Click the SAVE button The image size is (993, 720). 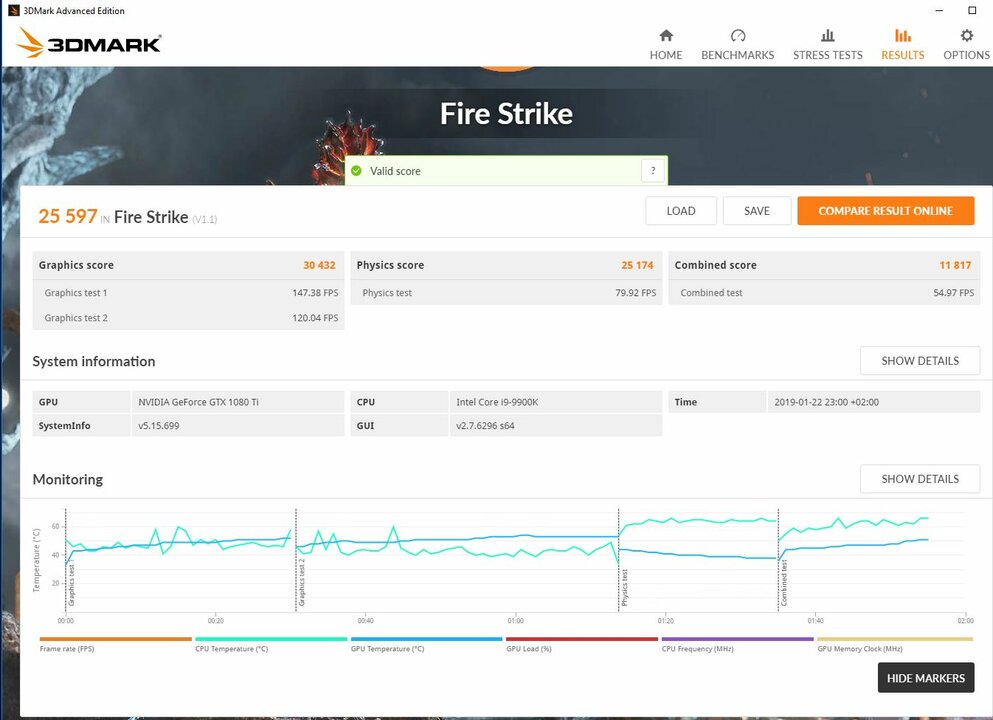tap(757, 211)
